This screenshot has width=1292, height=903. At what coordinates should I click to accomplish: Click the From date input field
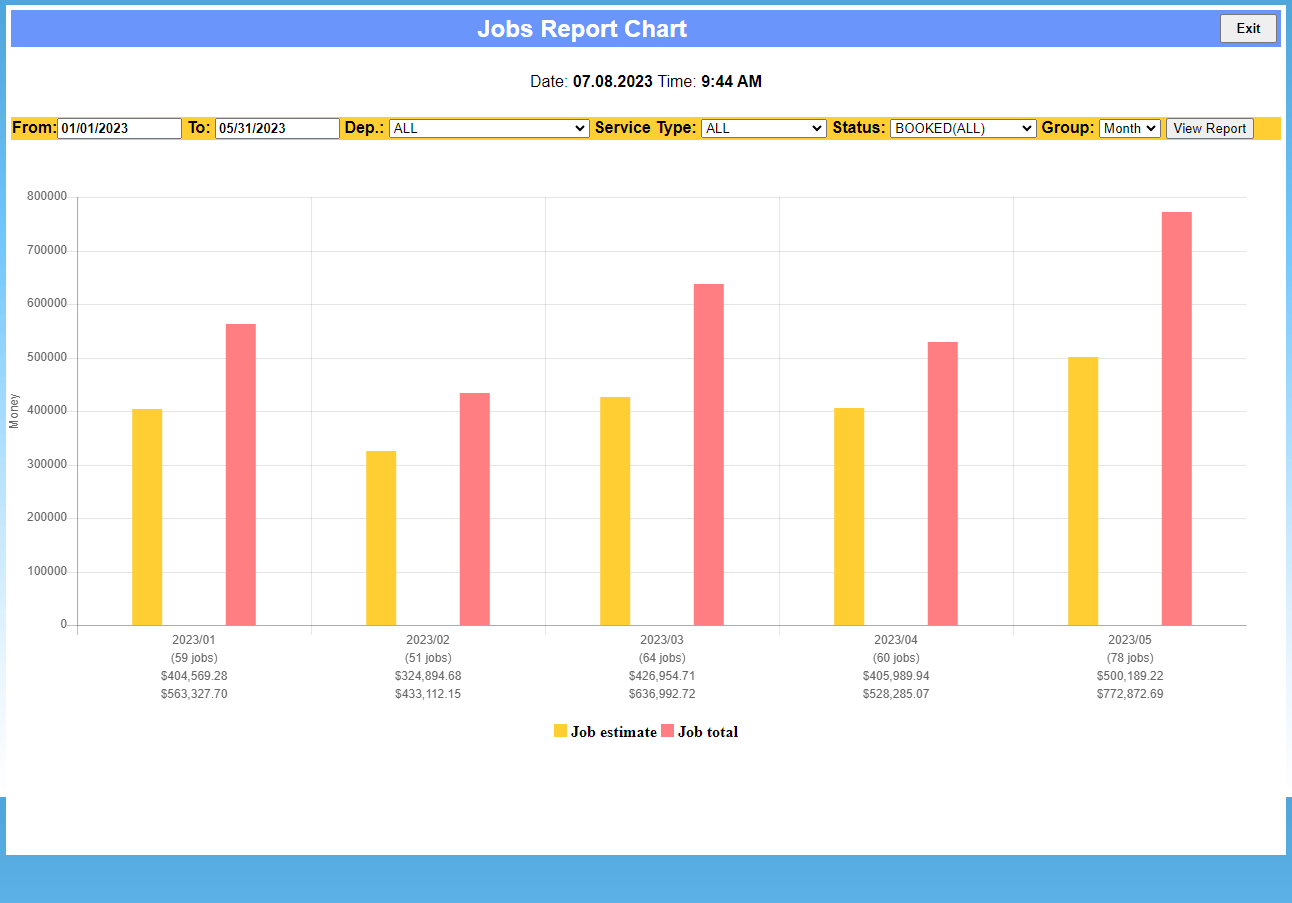point(119,128)
